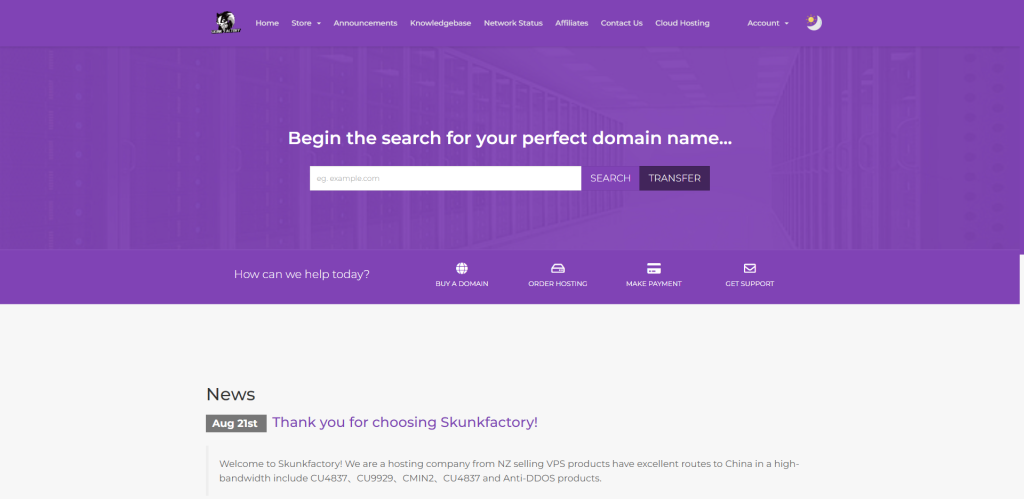
Task: Click the BUY A DOMAIN label
Action: [462, 284]
